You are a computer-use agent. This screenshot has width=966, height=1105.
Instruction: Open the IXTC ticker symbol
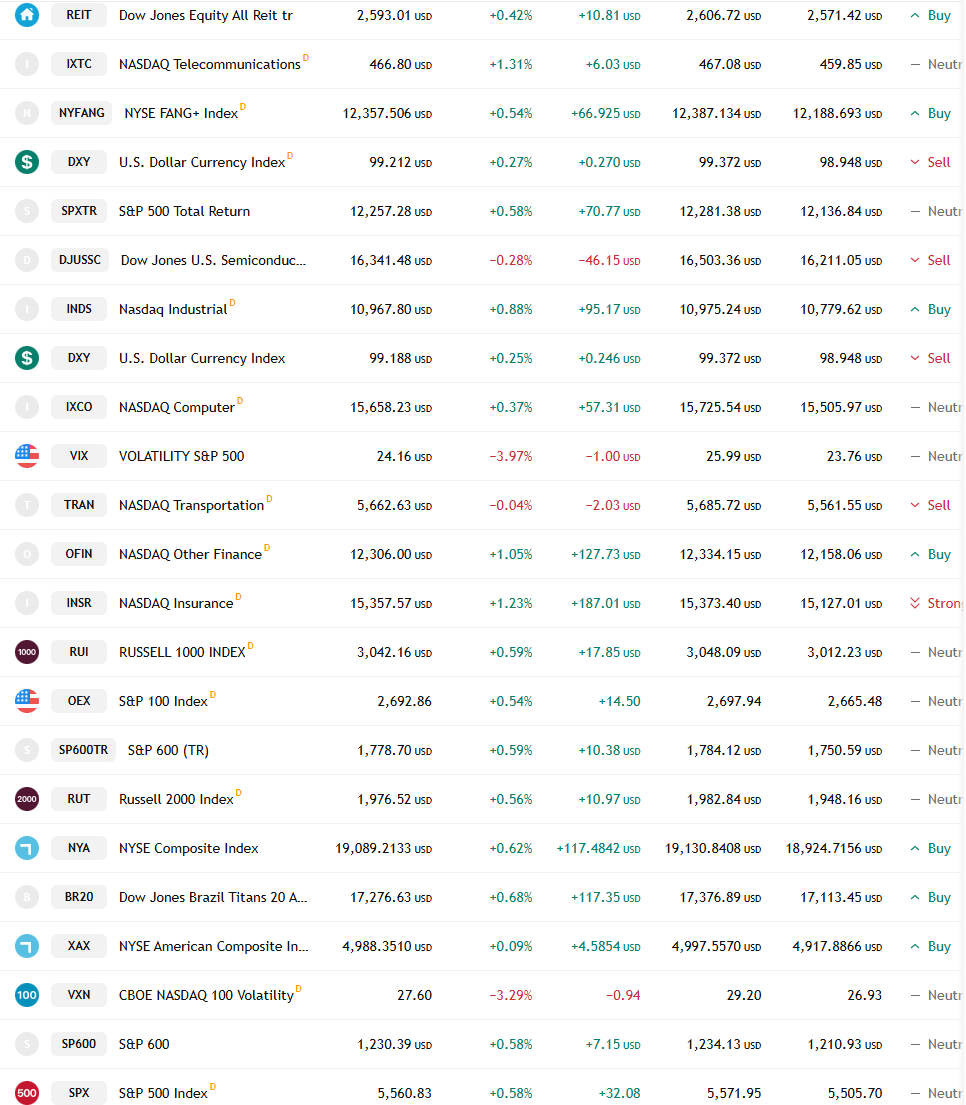pos(79,64)
